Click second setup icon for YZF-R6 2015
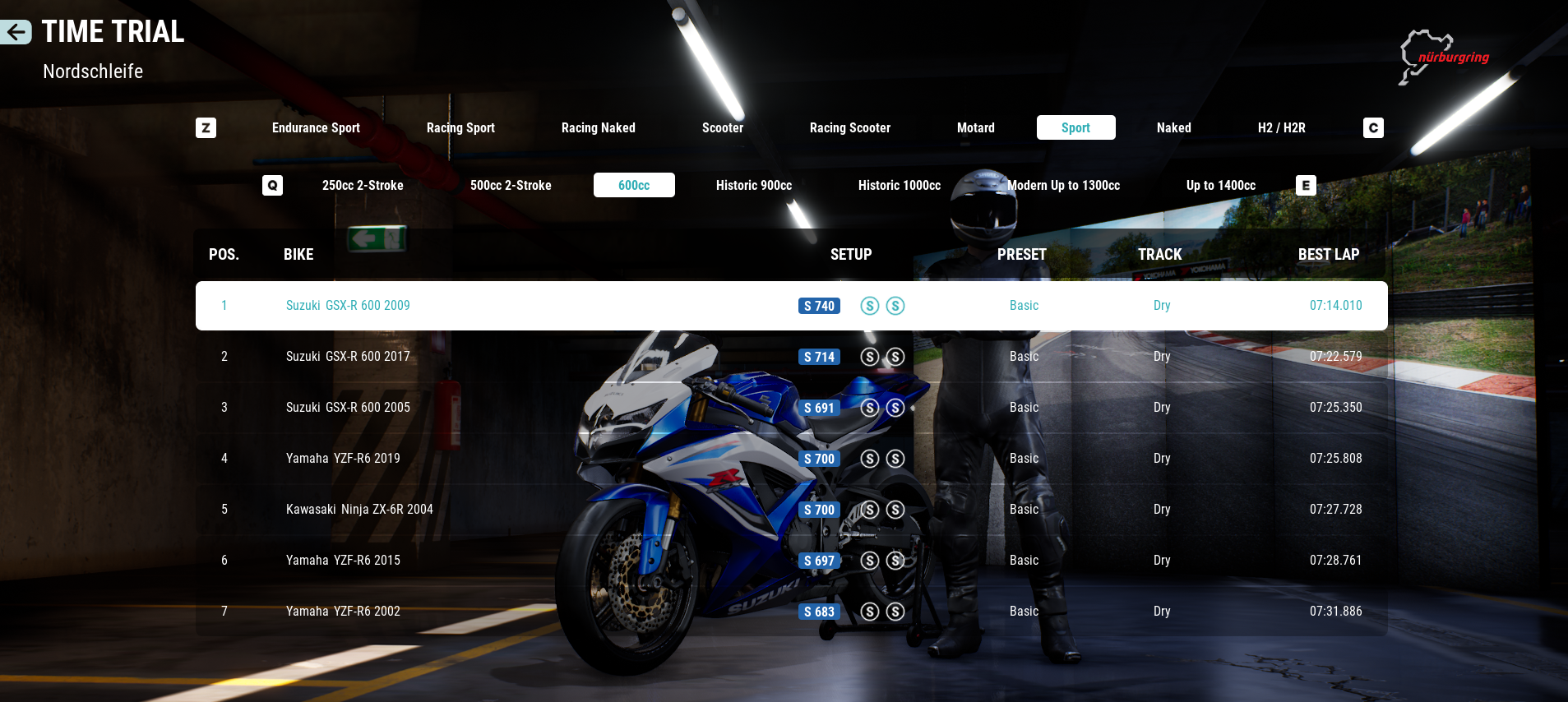This screenshot has width=1568, height=702. point(895,561)
